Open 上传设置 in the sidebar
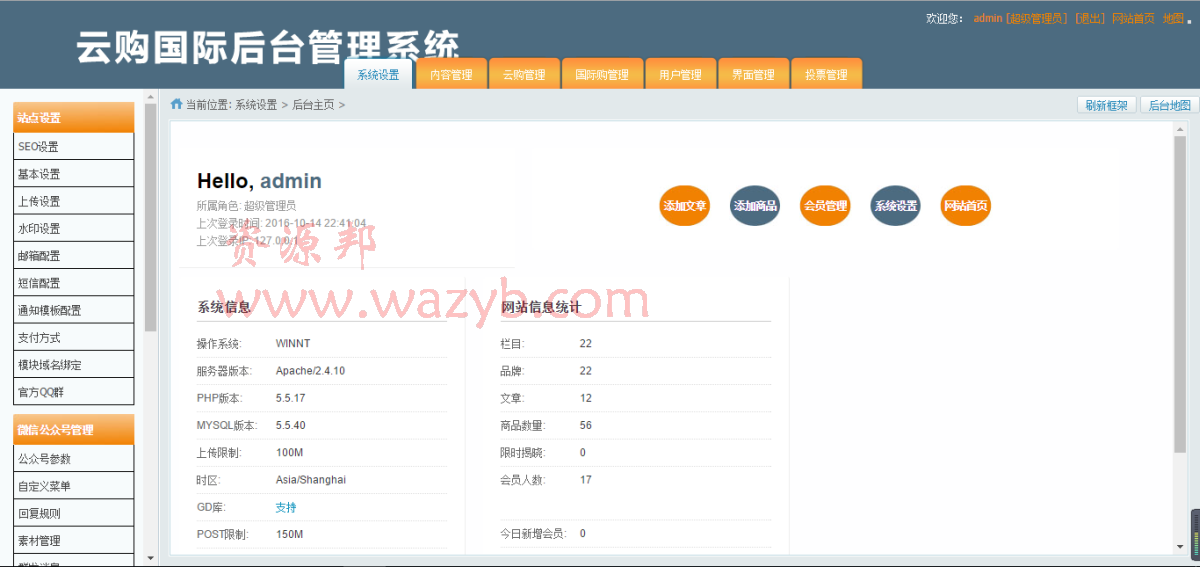Screen dimensions: 1200x567 tap(74, 201)
